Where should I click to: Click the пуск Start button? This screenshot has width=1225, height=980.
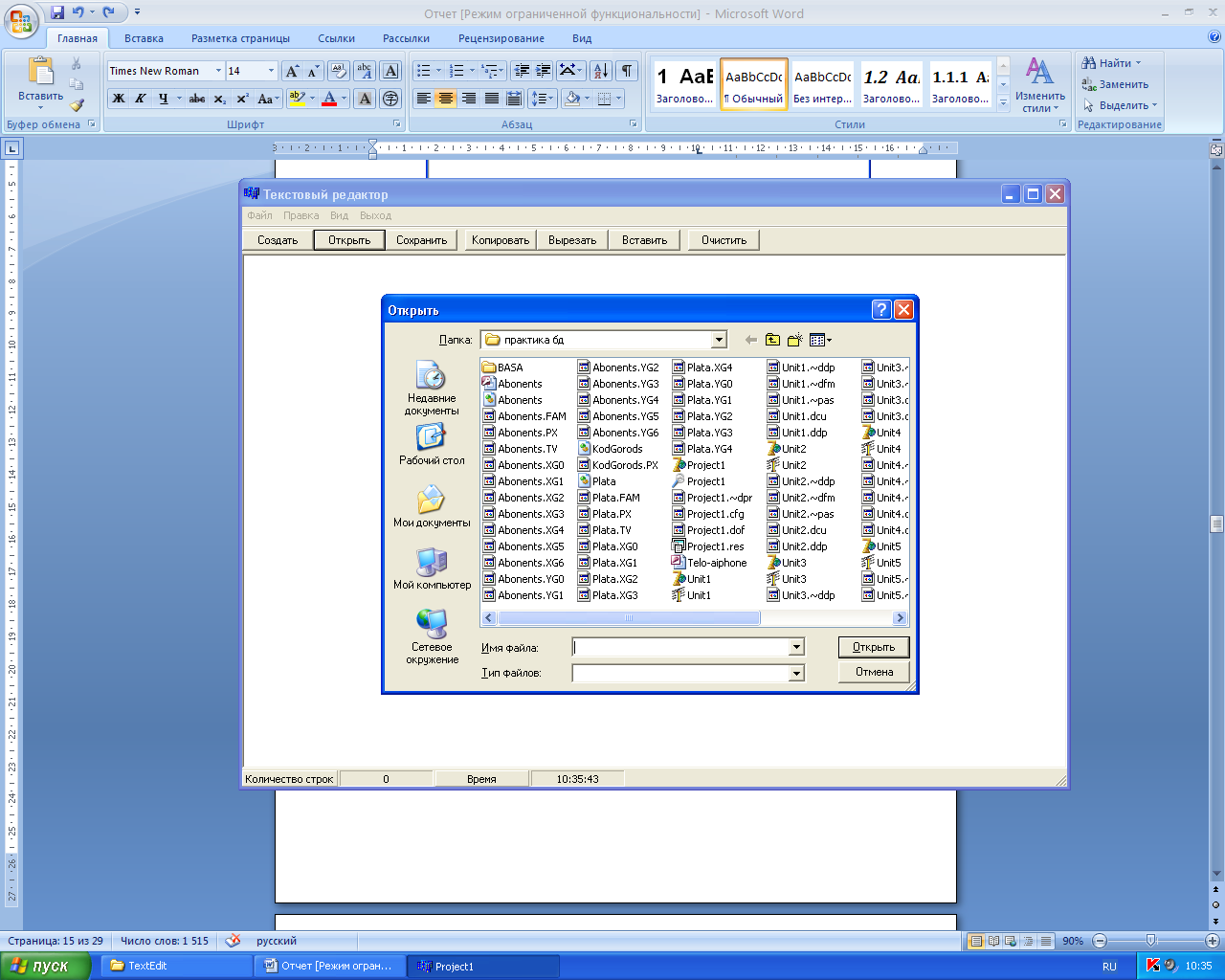coord(46,966)
